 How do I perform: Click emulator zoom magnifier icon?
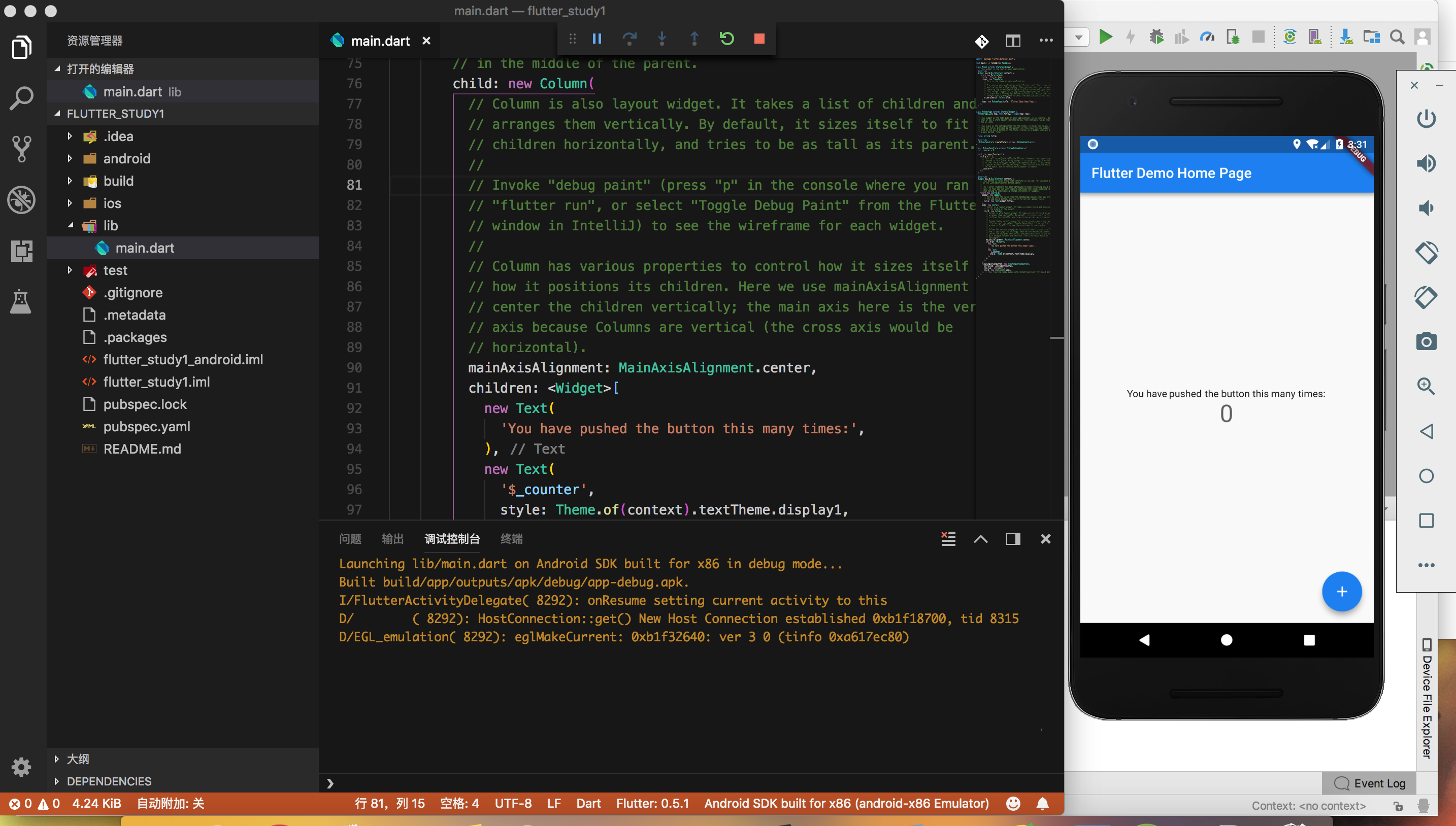(1427, 386)
